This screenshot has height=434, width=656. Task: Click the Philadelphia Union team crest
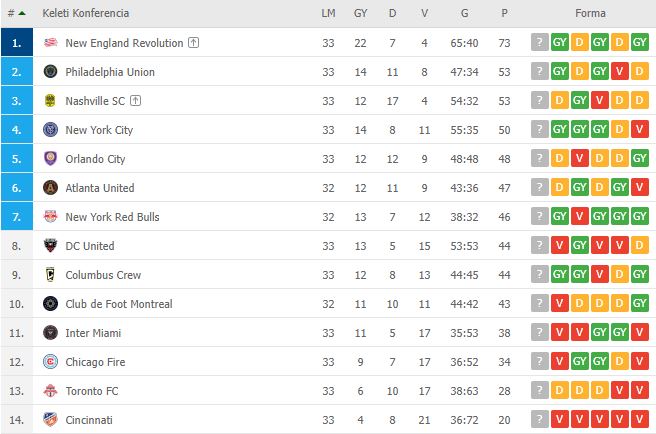pos(50,72)
